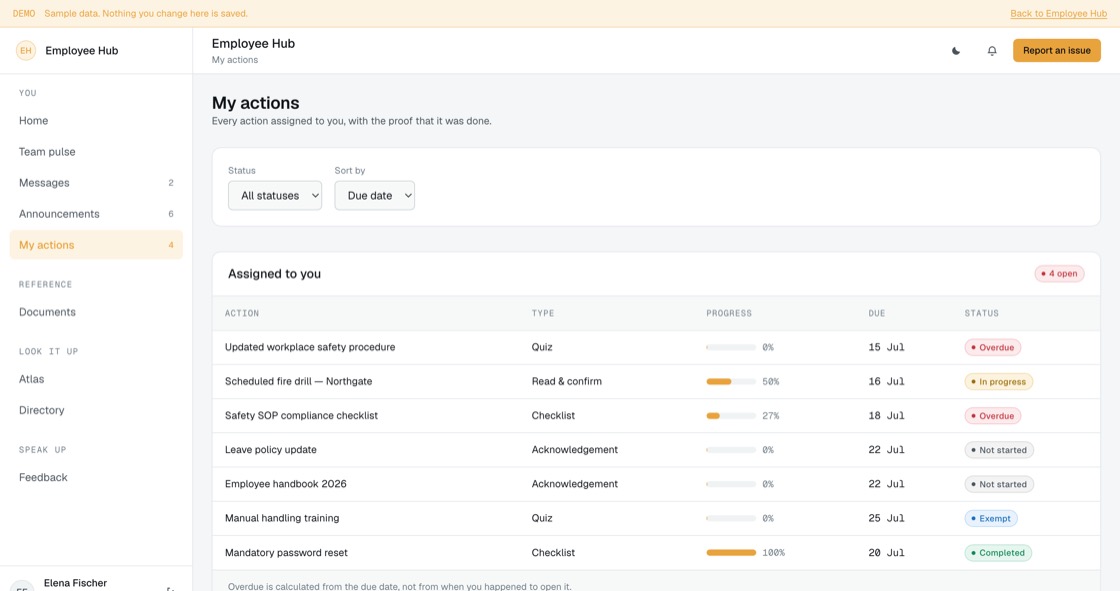Open Leave policy update action
Image resolution: width=1120 pixels, height=591 pixels.
(271, 450)
